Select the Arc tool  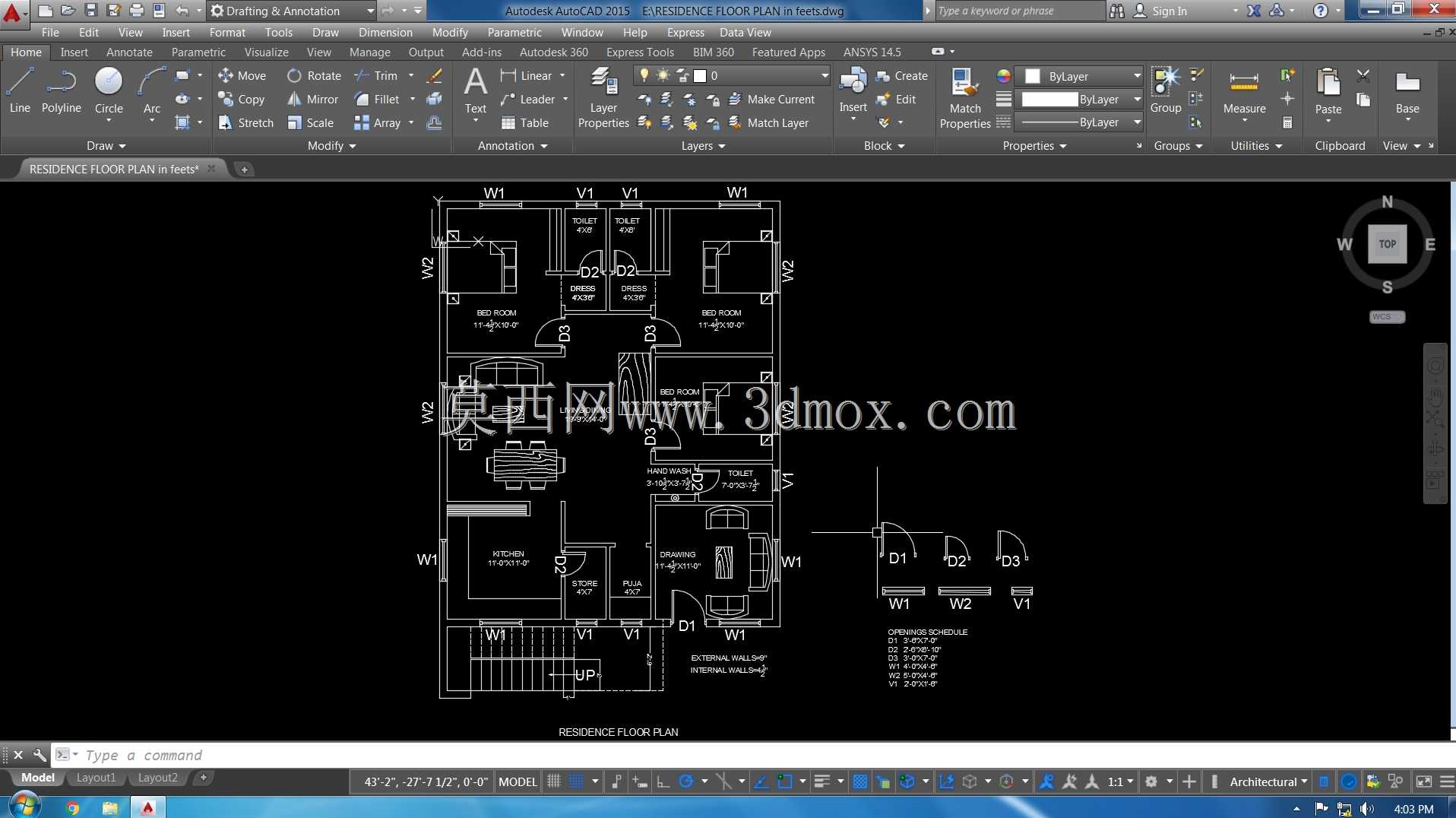[x=152, y=90]
